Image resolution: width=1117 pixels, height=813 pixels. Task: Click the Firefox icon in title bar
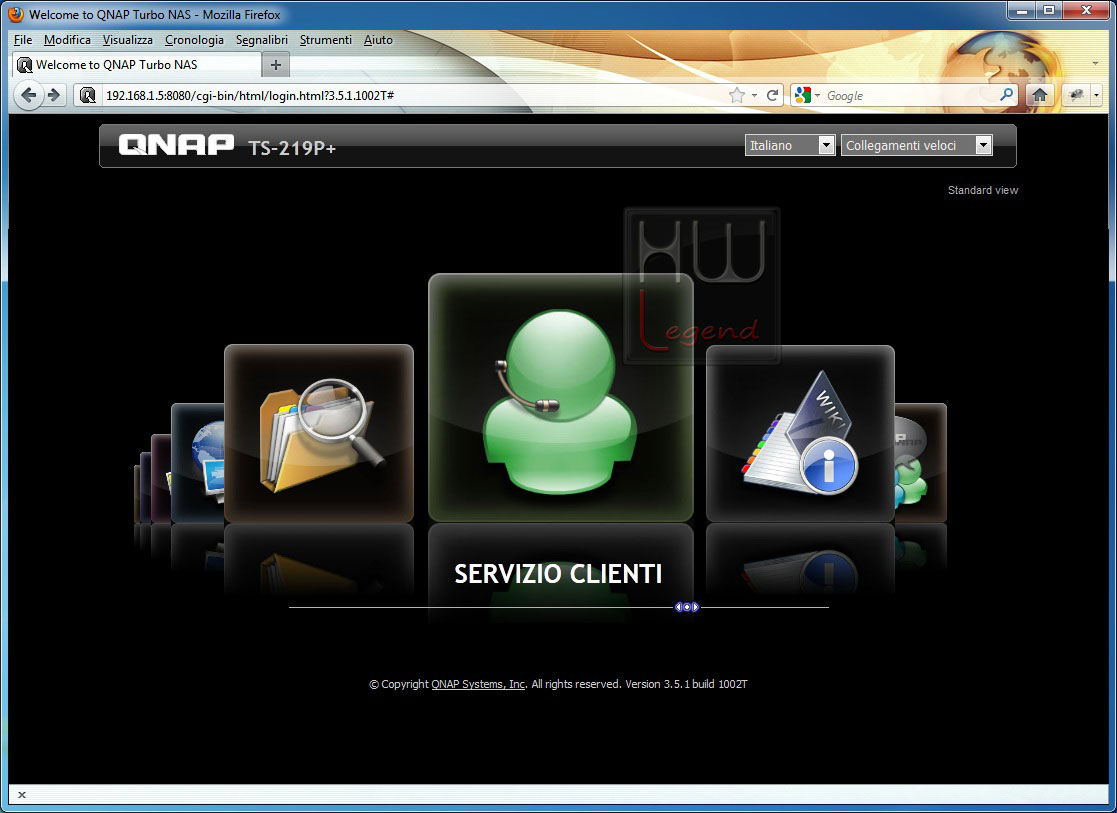pyautogui.click(x=16, y=14)
